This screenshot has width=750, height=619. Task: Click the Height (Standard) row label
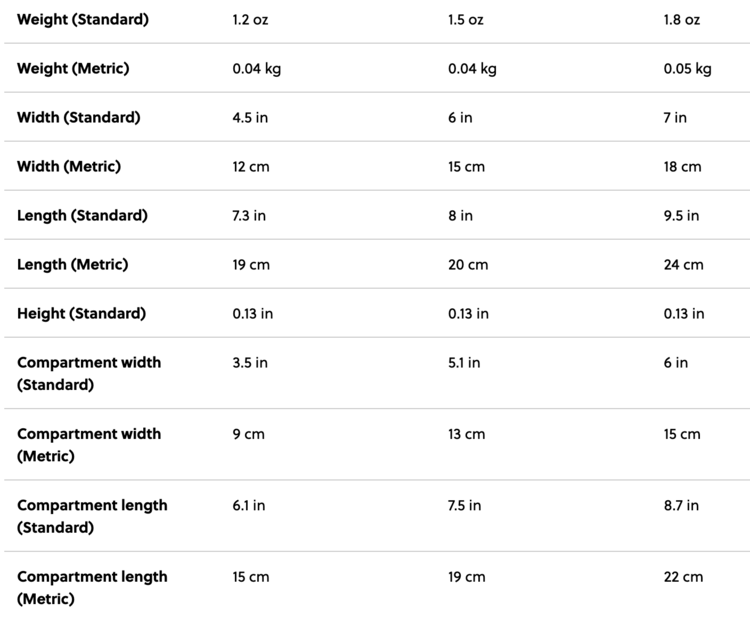coord(81,314)
